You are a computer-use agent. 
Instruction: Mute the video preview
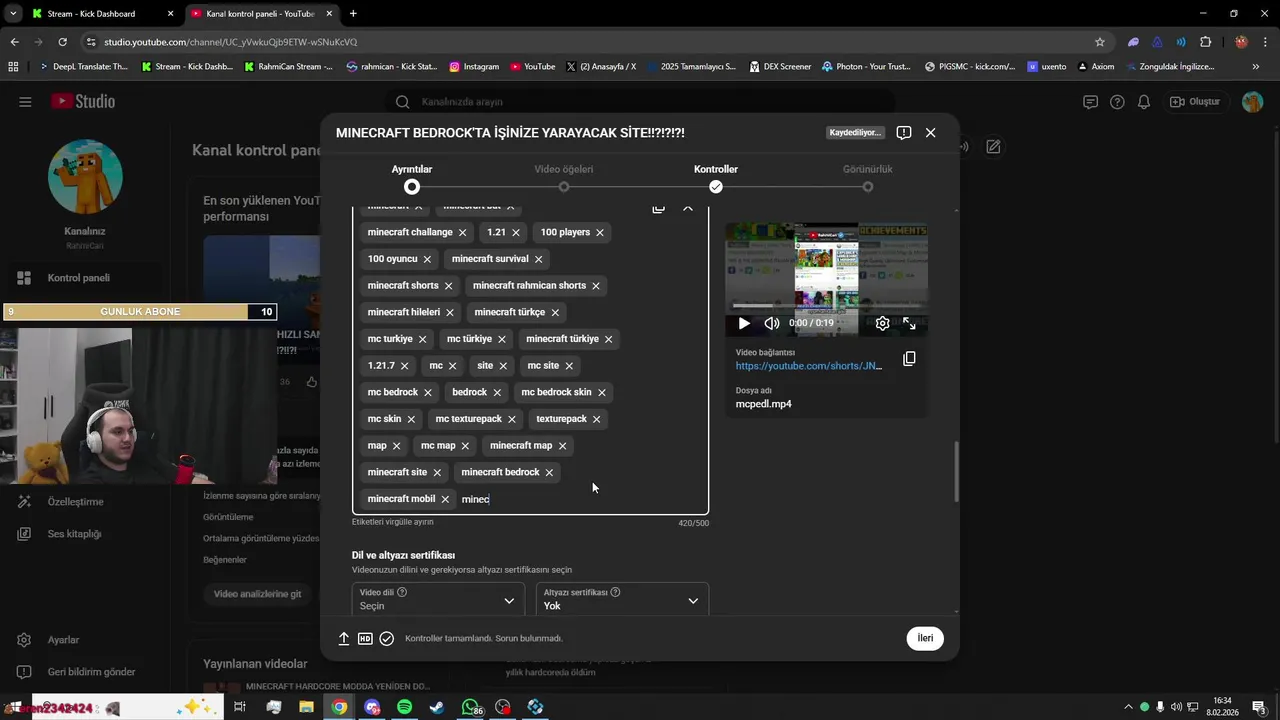click(x=772, y=323)
